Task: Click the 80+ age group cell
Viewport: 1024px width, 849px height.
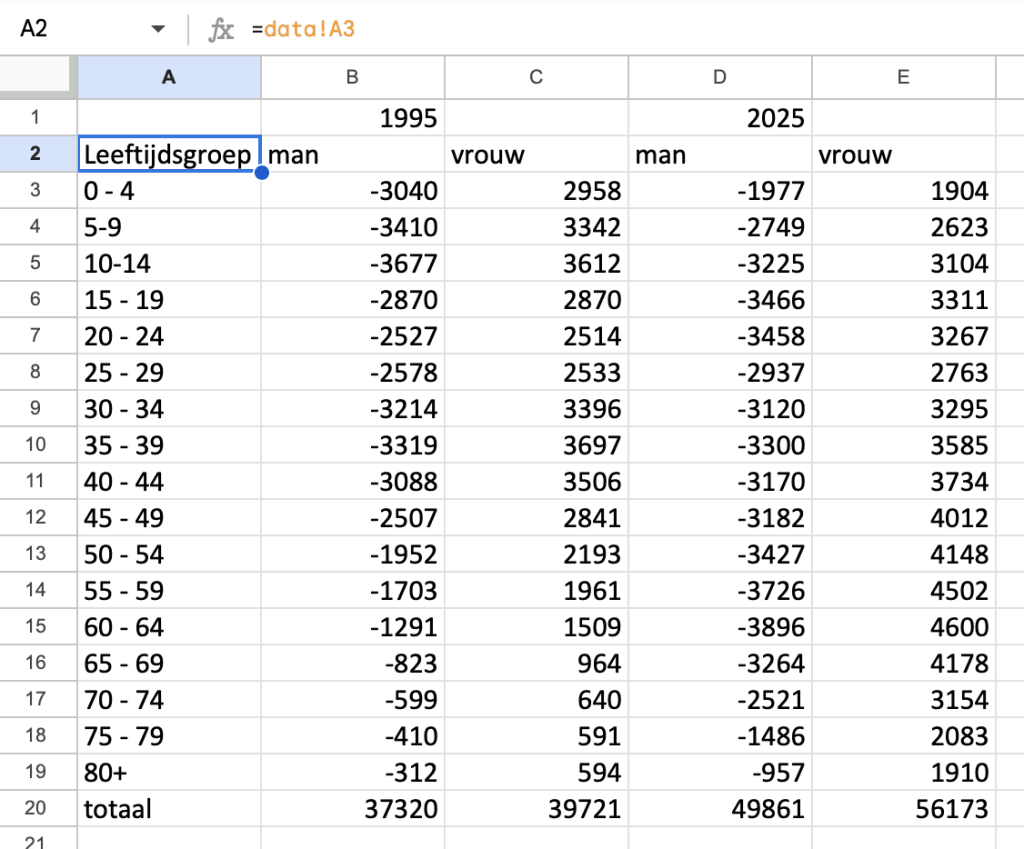Action: pyautogui.click(x=169, y=772)
